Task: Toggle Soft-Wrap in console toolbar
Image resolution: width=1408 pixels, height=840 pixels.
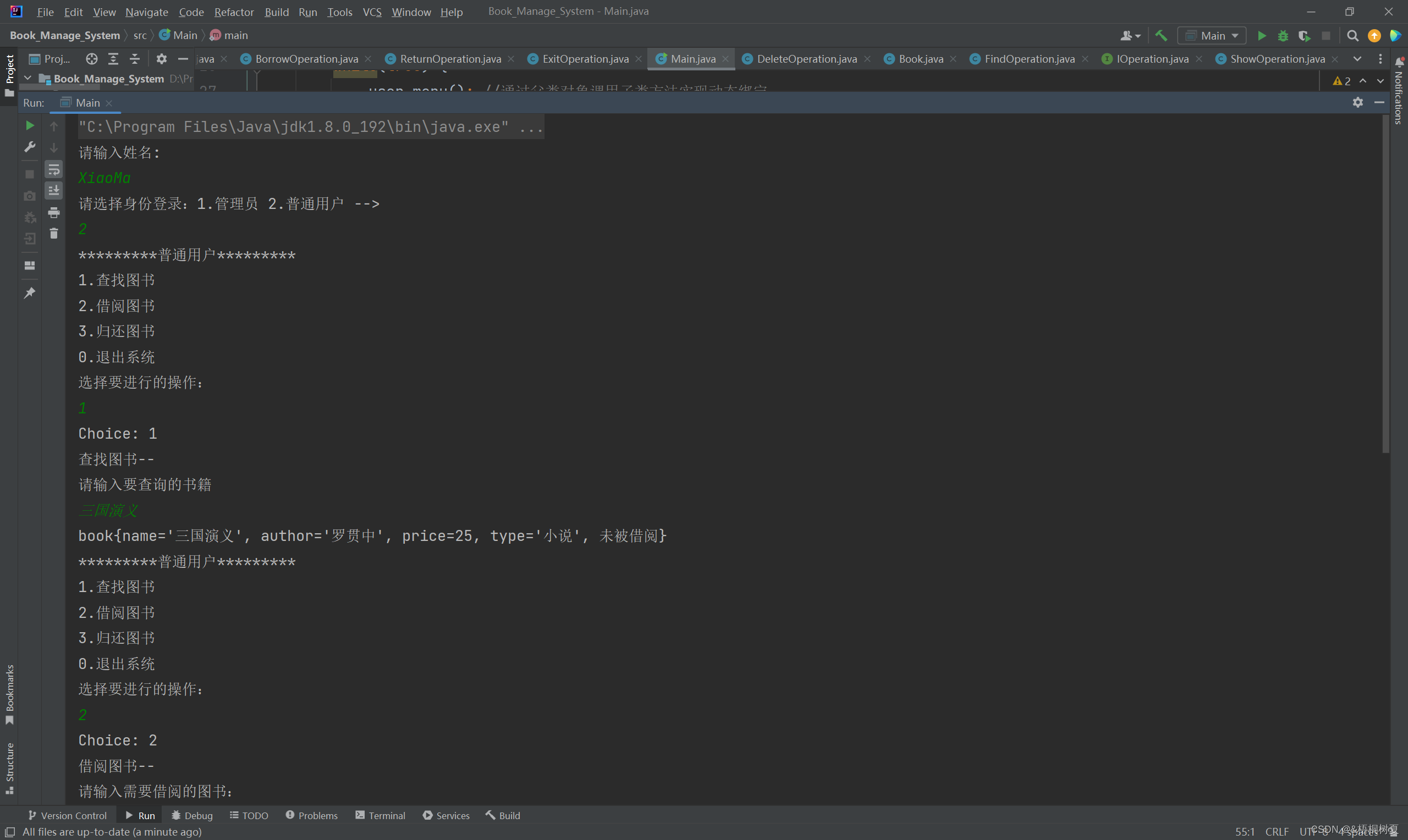Action: pyautogui.click(x=54, y=169)
